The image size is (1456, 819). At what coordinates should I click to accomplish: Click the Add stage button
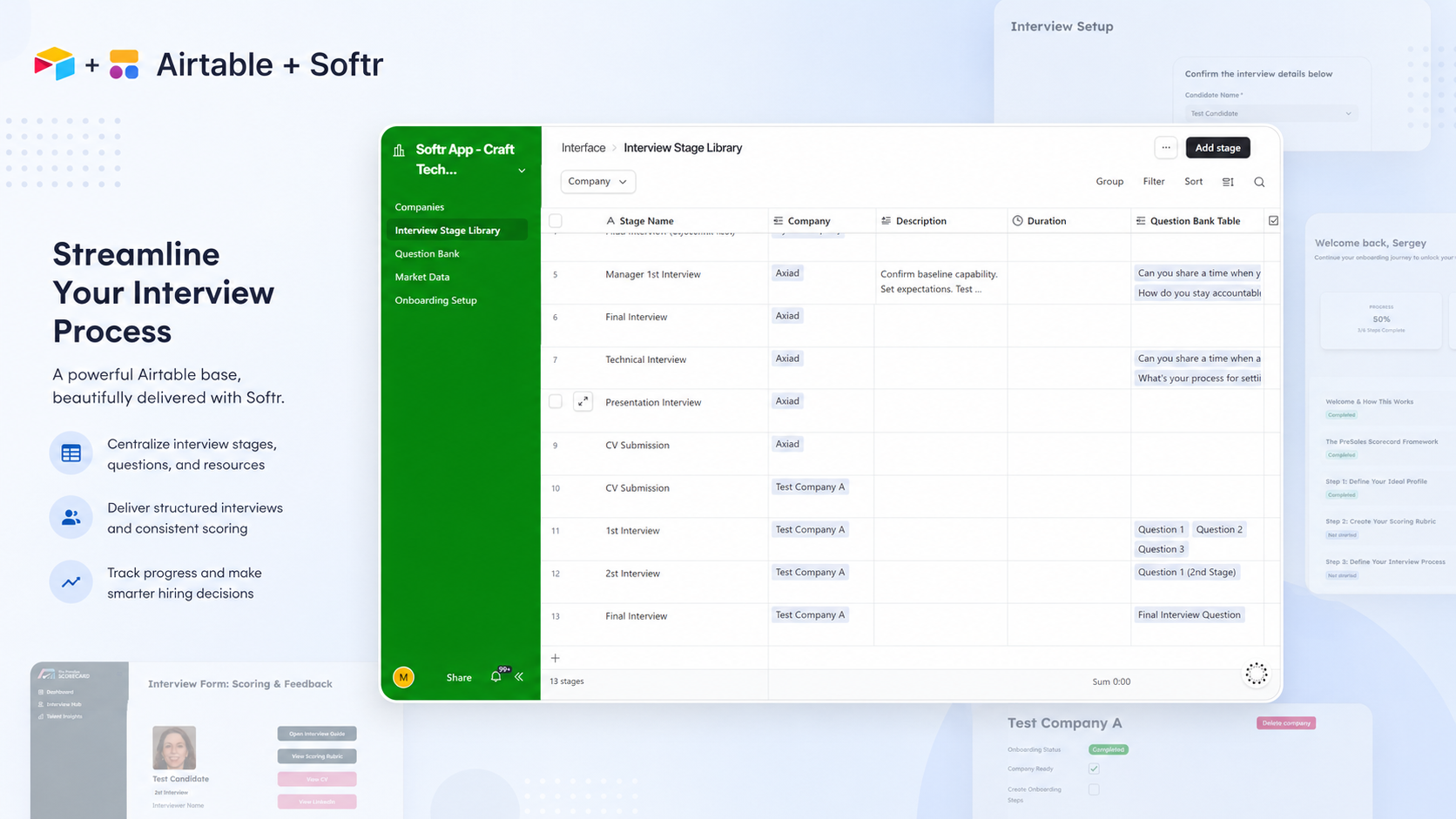pos(1217,148)
